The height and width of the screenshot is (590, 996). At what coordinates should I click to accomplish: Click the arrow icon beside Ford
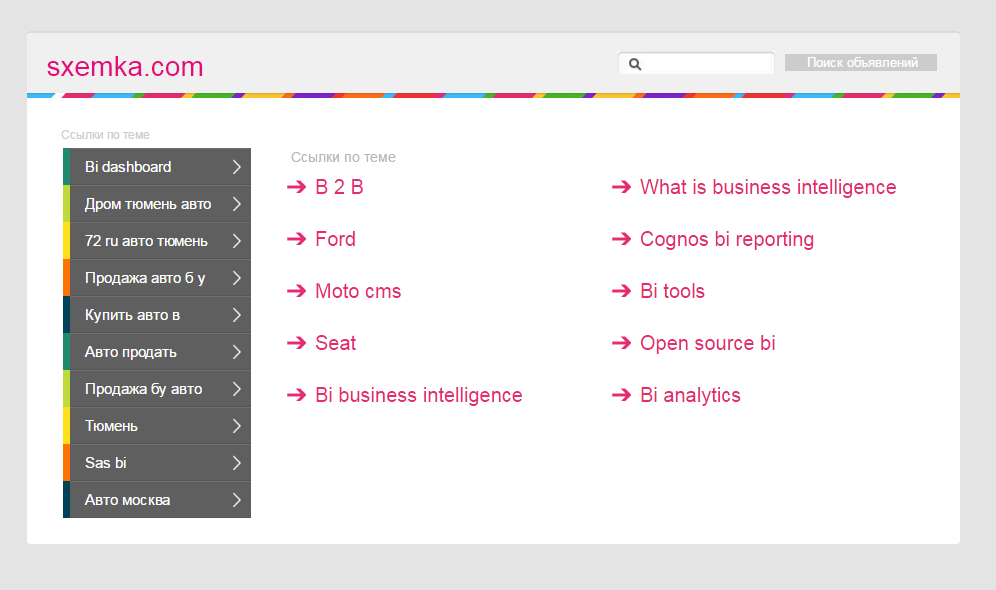point(296,239)
